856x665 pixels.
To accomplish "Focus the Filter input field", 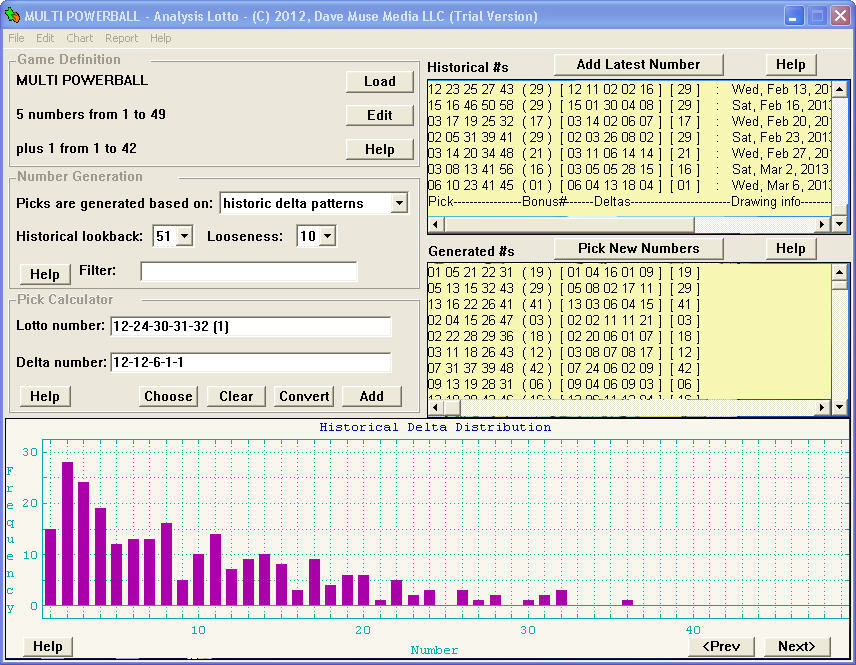I will (249, 271).
